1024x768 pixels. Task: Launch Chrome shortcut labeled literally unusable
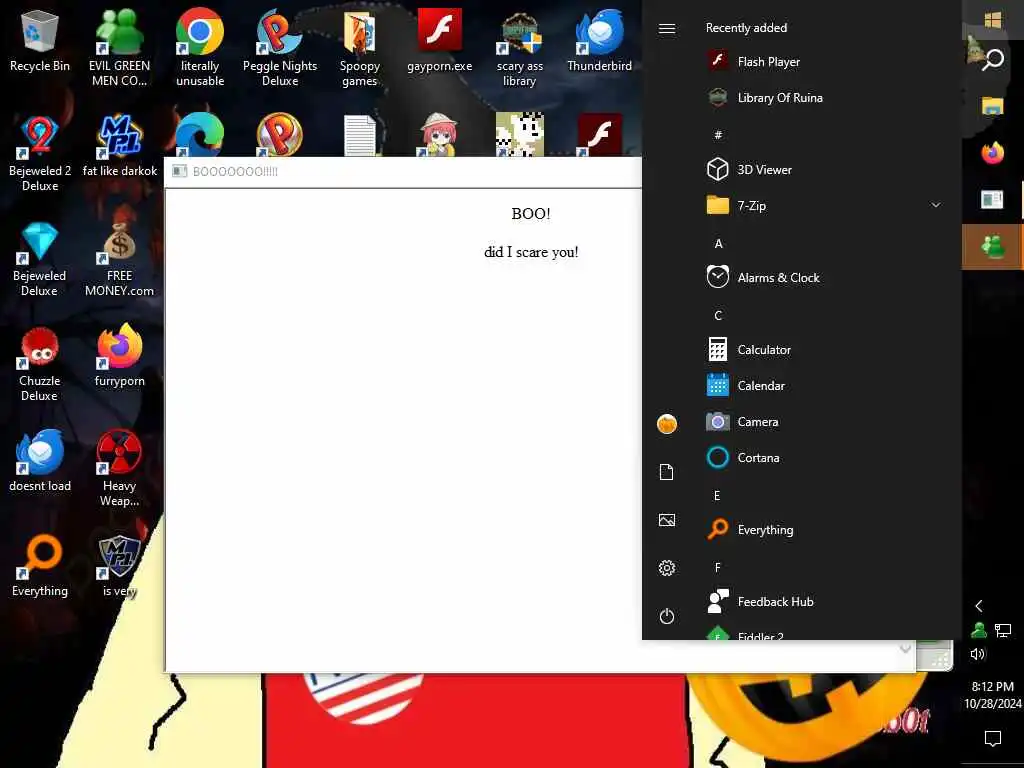[200, 48]
